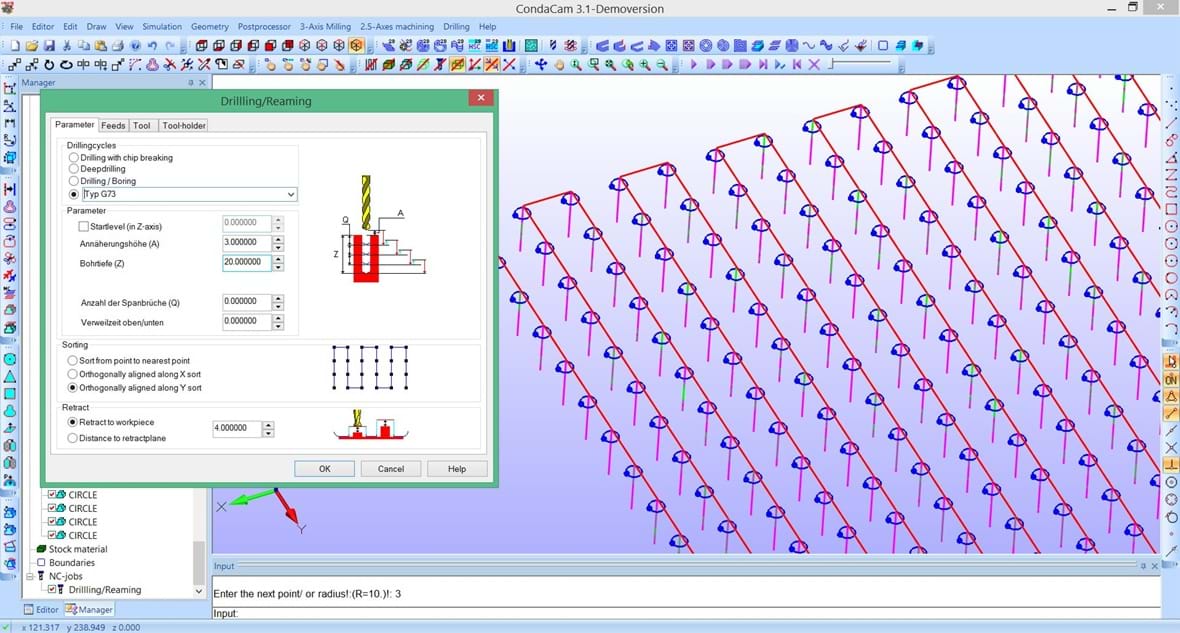Open the Simulation menu
Image resolution: width=1180 pixels, height=633 pixels.
162,26
